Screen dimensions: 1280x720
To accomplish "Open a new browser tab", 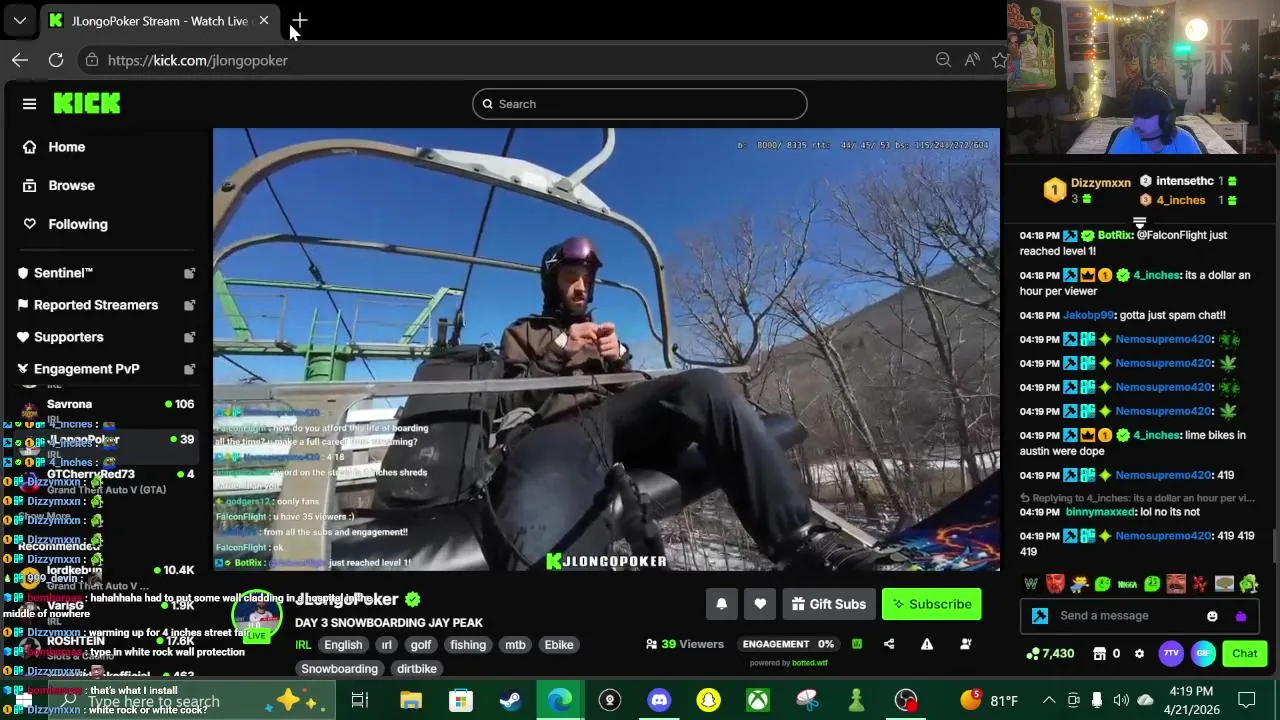I will [x=299, y=20].
